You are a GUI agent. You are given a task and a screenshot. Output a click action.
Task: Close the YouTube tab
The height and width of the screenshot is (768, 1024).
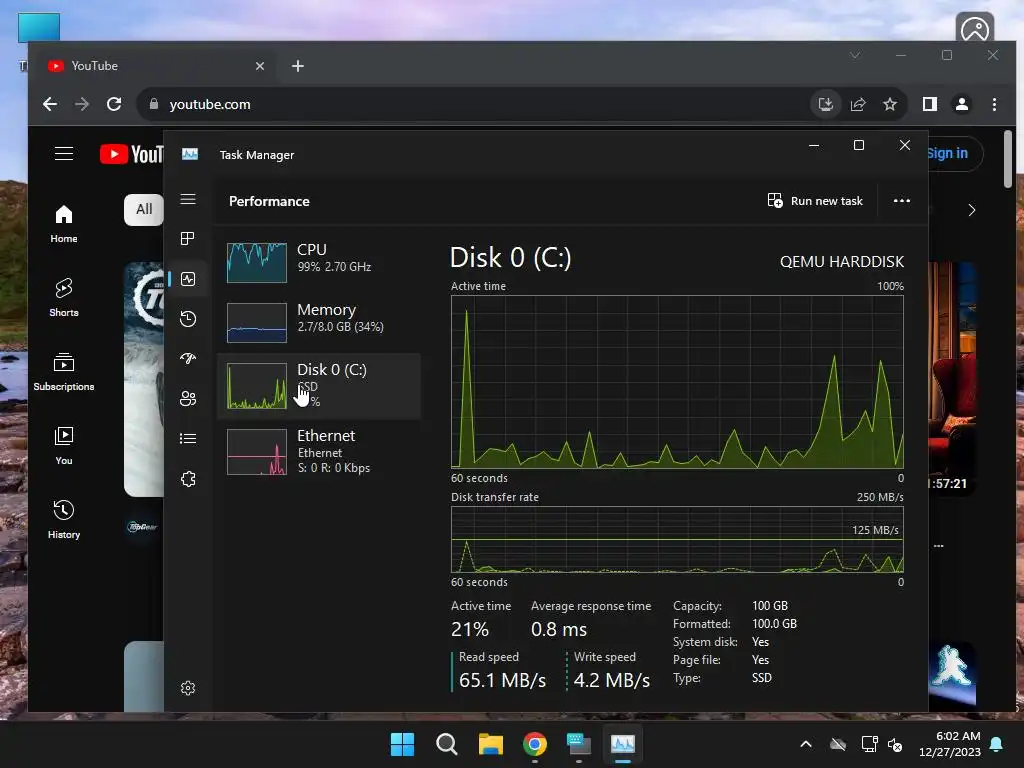tap(260, 66)
